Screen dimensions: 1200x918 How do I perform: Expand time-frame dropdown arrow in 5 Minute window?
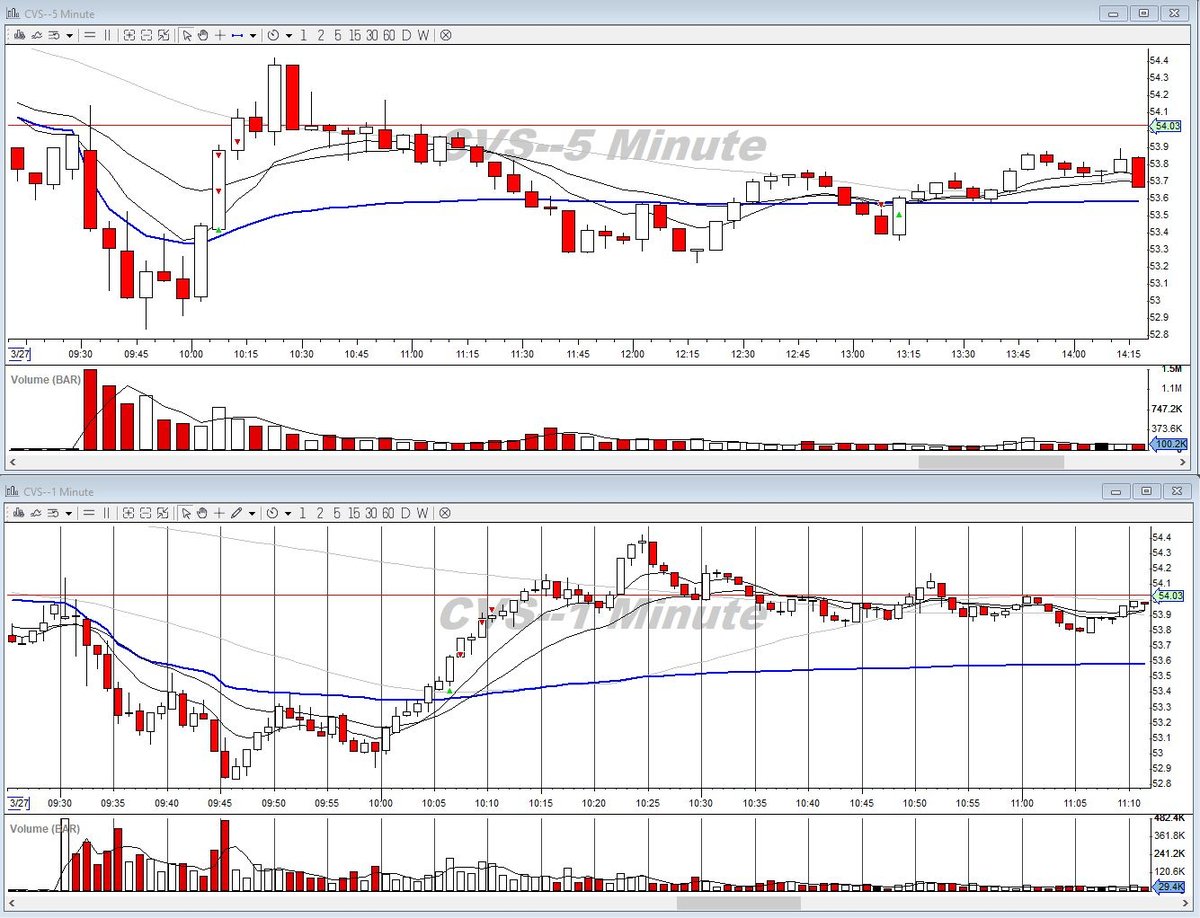[x=289, y=35]
